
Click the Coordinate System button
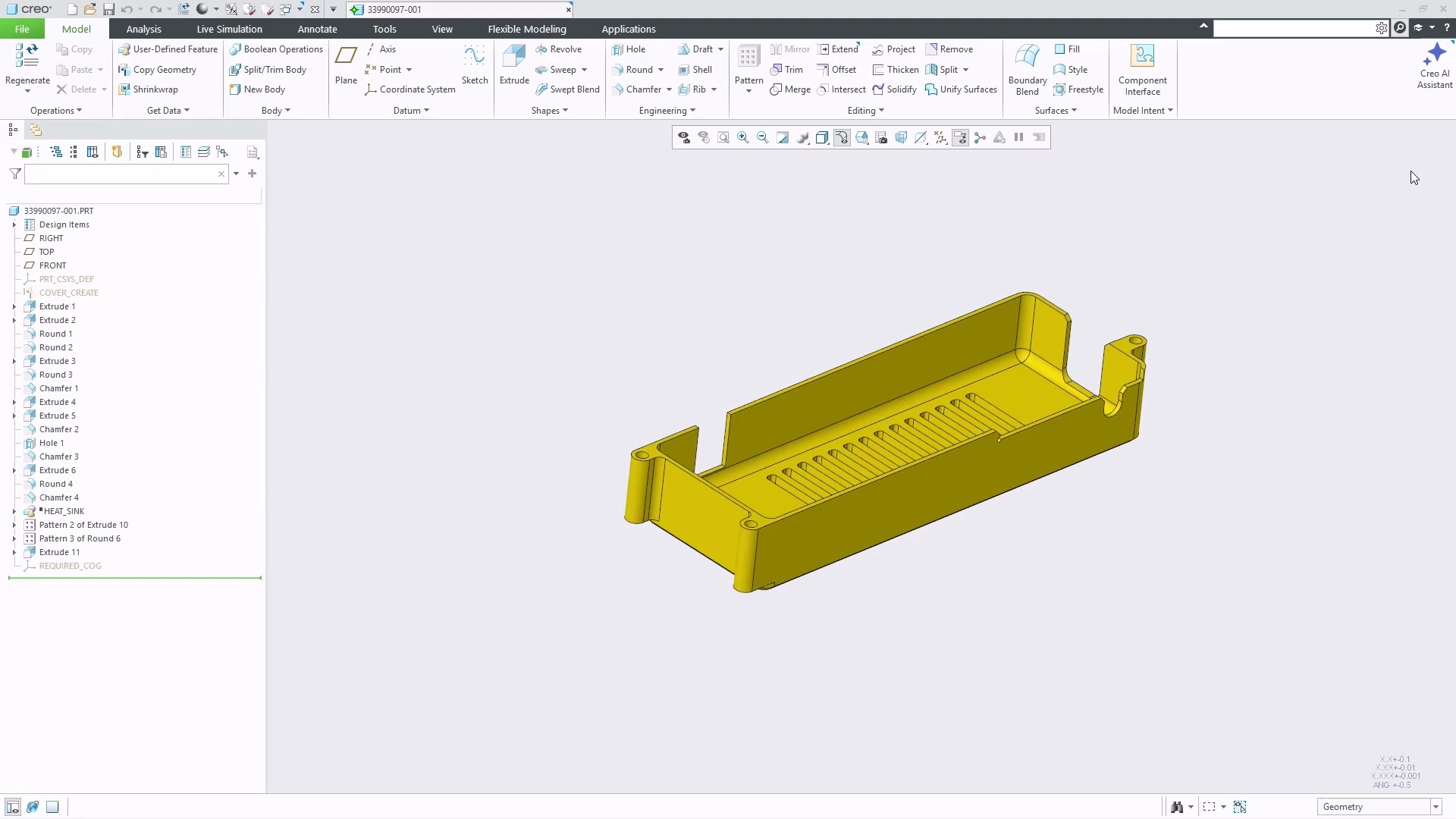tap(410, 89)
